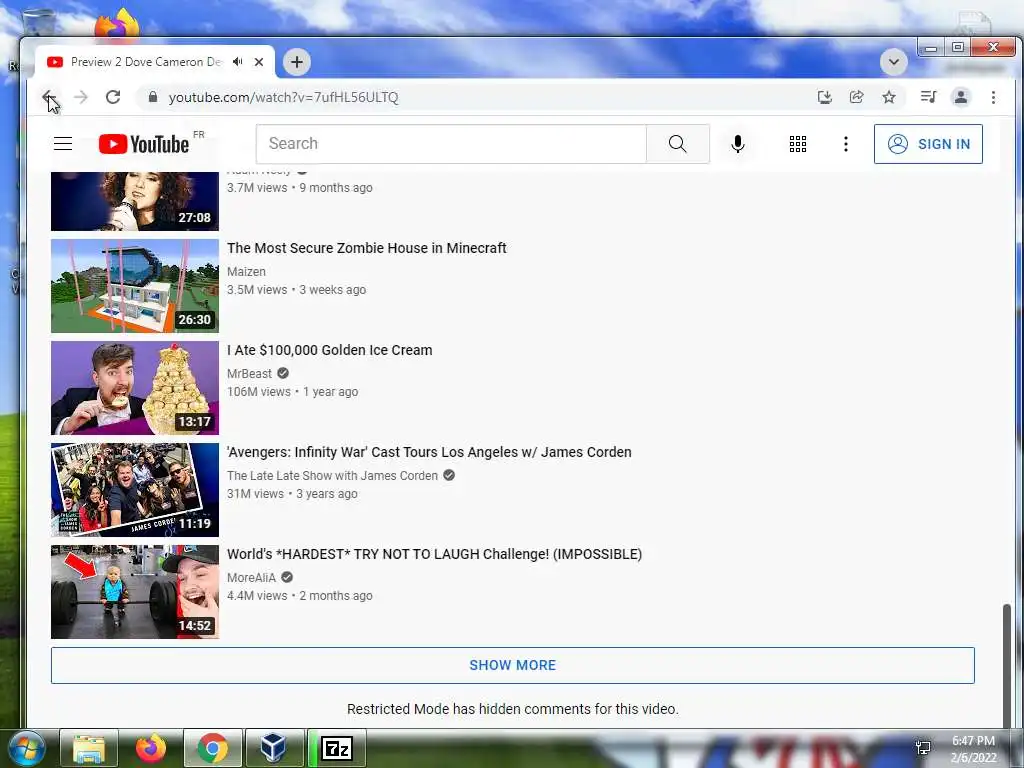Visit the Maizen channel name
The height and width of the screenshot is (768, 1024).
tap(246, 272)
